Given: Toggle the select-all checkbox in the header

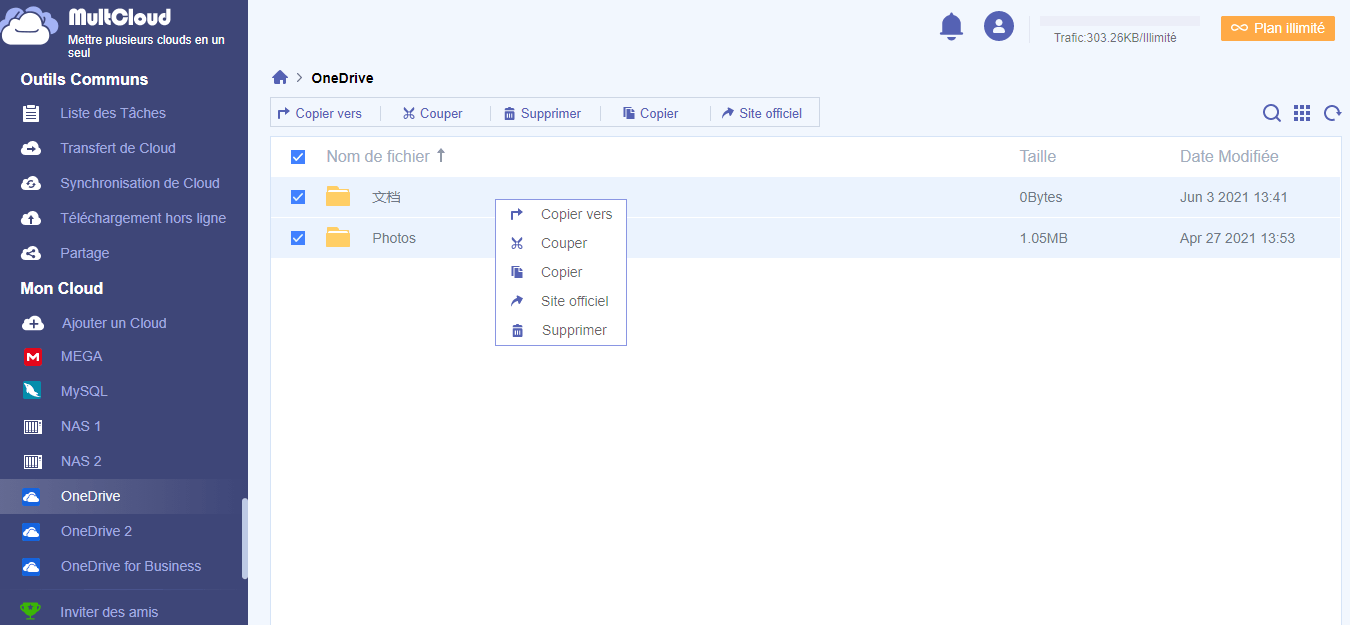Looking at the screenshot, I should [298, 157].
